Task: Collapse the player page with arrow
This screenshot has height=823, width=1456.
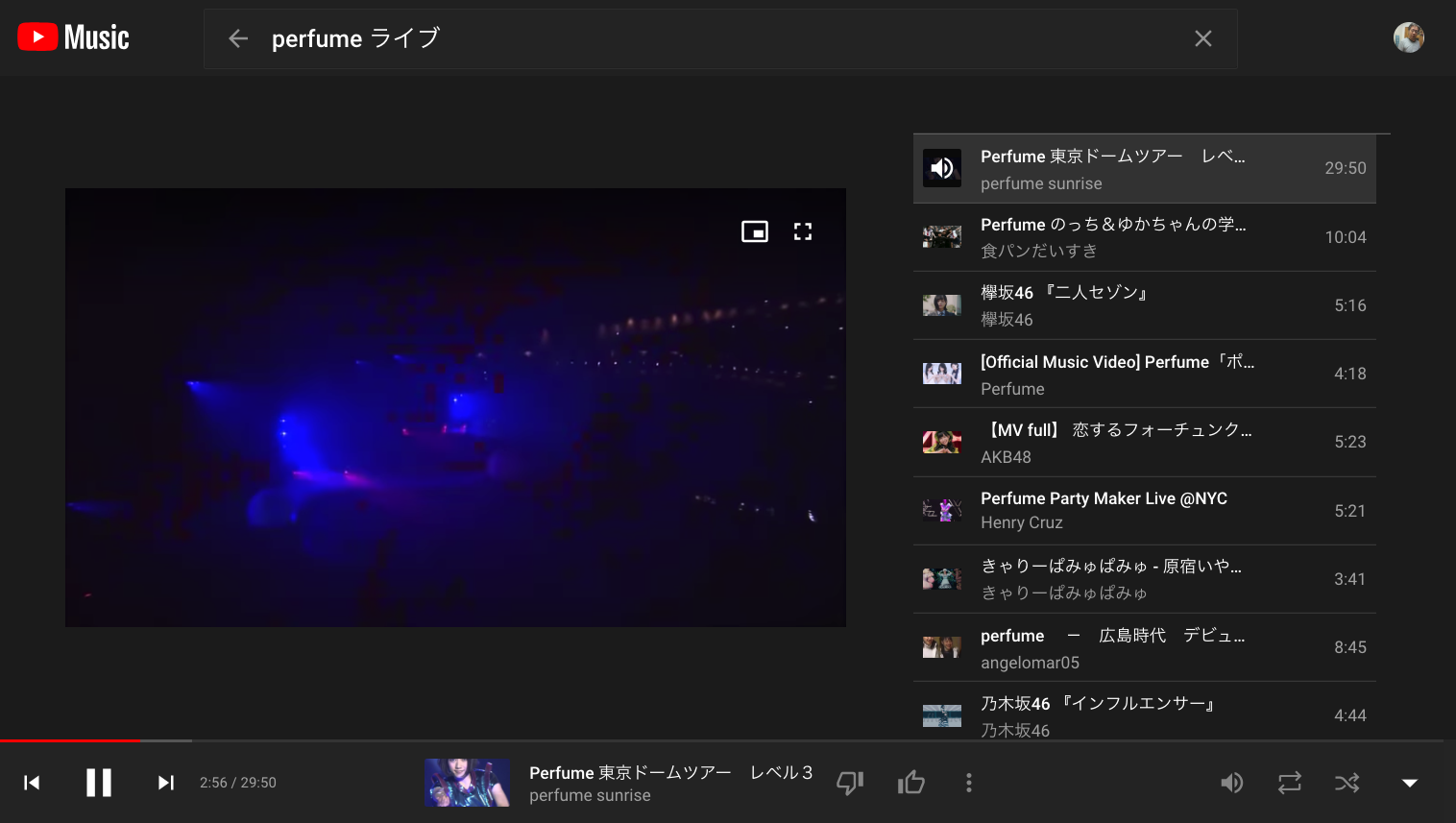Action: point(1409,783)
